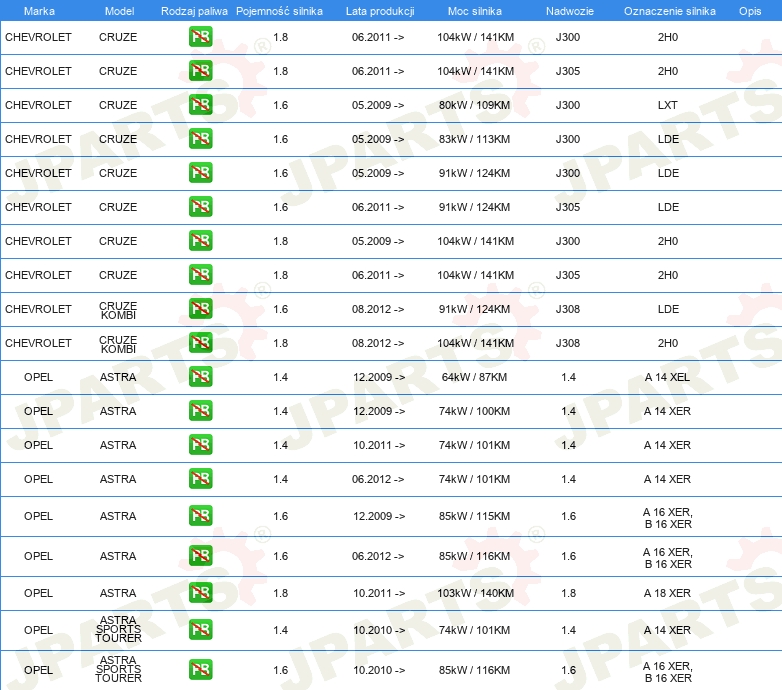Click the 10.2011 date in the Astra 1.8 row
The width and height of the screenshot is (782, 690).
pyautogui.click(x=379, y=593)
